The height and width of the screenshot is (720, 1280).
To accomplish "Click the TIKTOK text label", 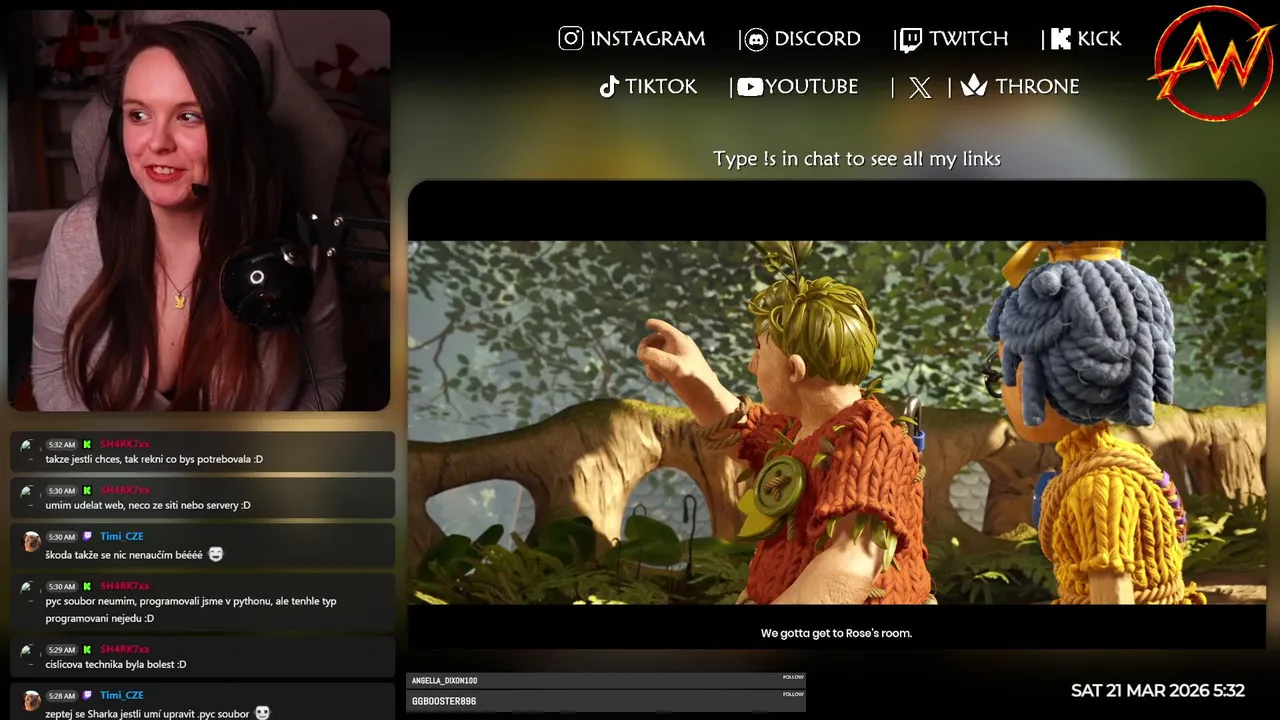I will click(661, 87).
